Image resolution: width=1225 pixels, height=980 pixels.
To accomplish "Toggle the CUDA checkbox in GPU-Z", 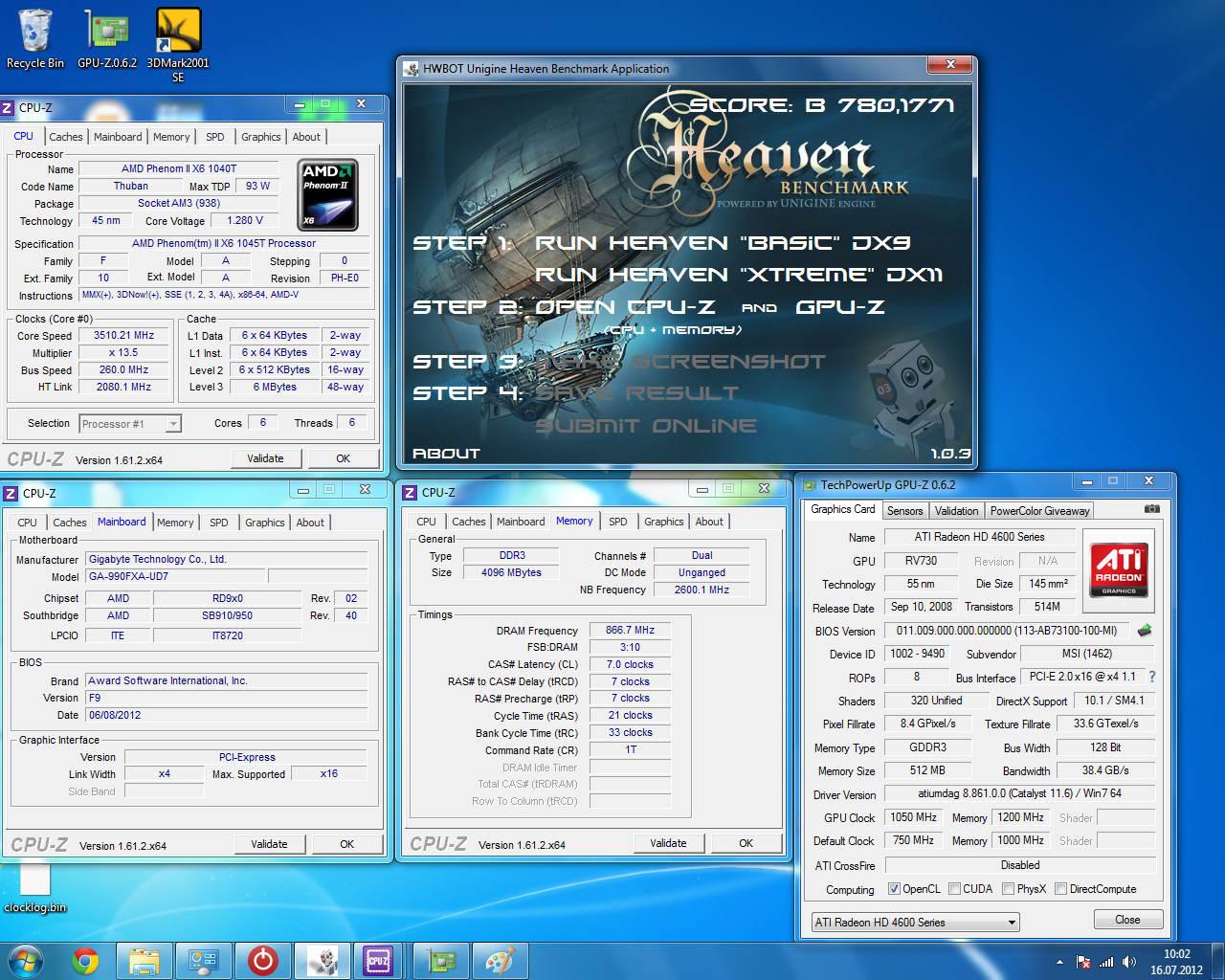I will [954, 889].
